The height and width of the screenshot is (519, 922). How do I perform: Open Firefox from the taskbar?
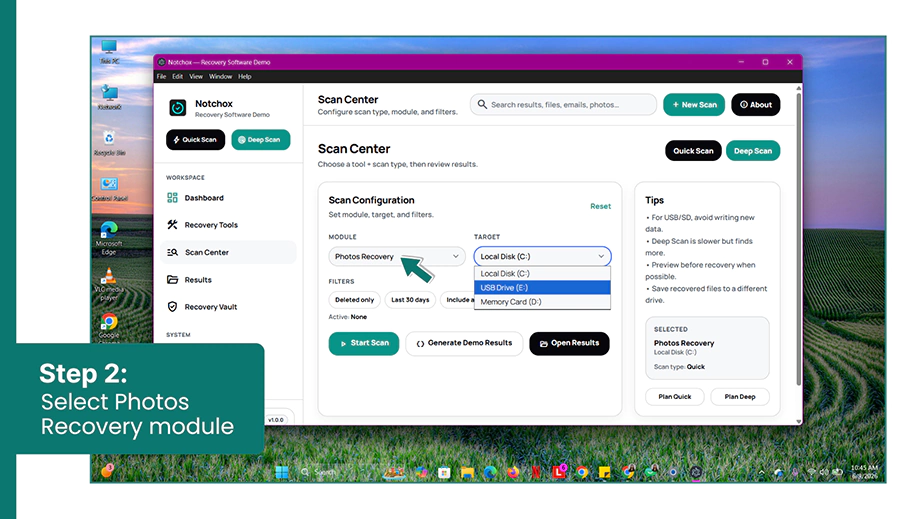pos(513,472)
